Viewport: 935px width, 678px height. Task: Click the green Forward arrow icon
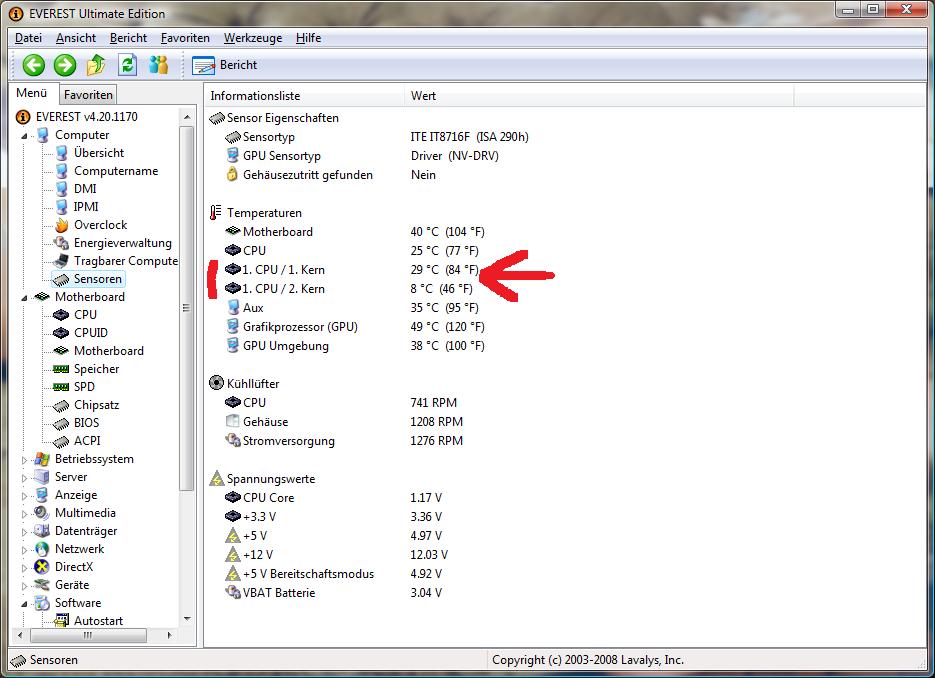(65, 65)
